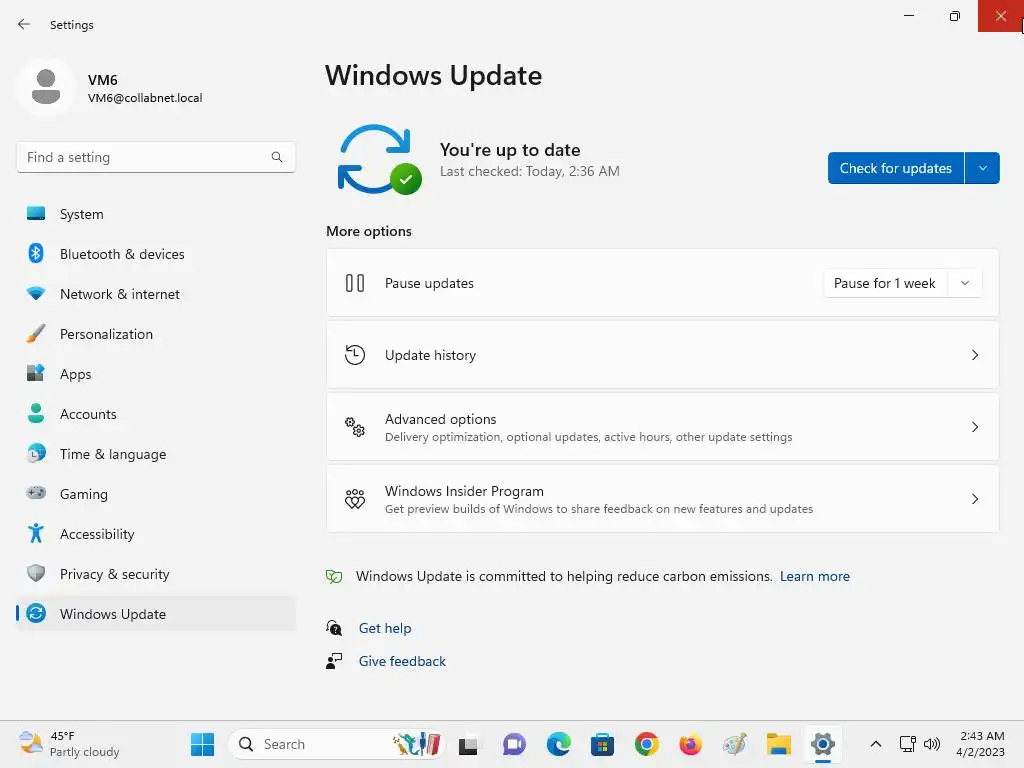Select Windows Update sync icon in sidebar
The width and height of the screenshot is (1024, 768).
coord(36,613)
